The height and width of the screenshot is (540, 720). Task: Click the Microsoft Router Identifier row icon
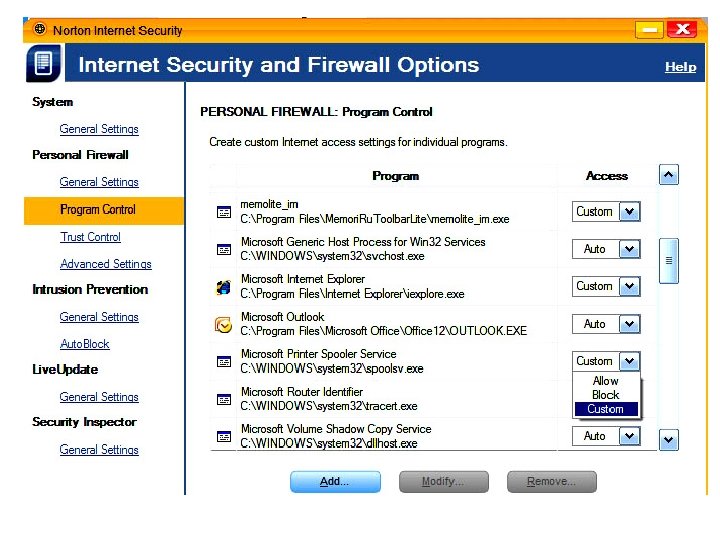(224, 400)
